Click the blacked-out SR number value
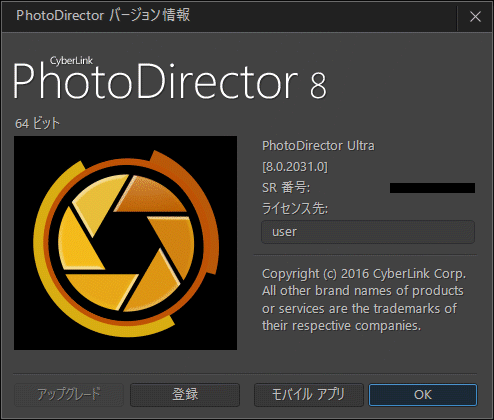The image size is (494, 420). tap(432, 188)
